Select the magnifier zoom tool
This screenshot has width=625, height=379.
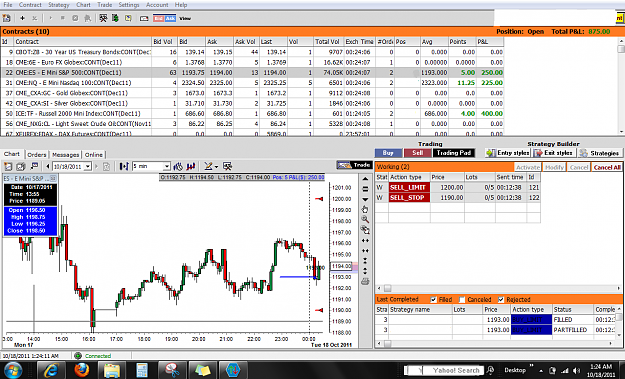click(x=365, y=220)
